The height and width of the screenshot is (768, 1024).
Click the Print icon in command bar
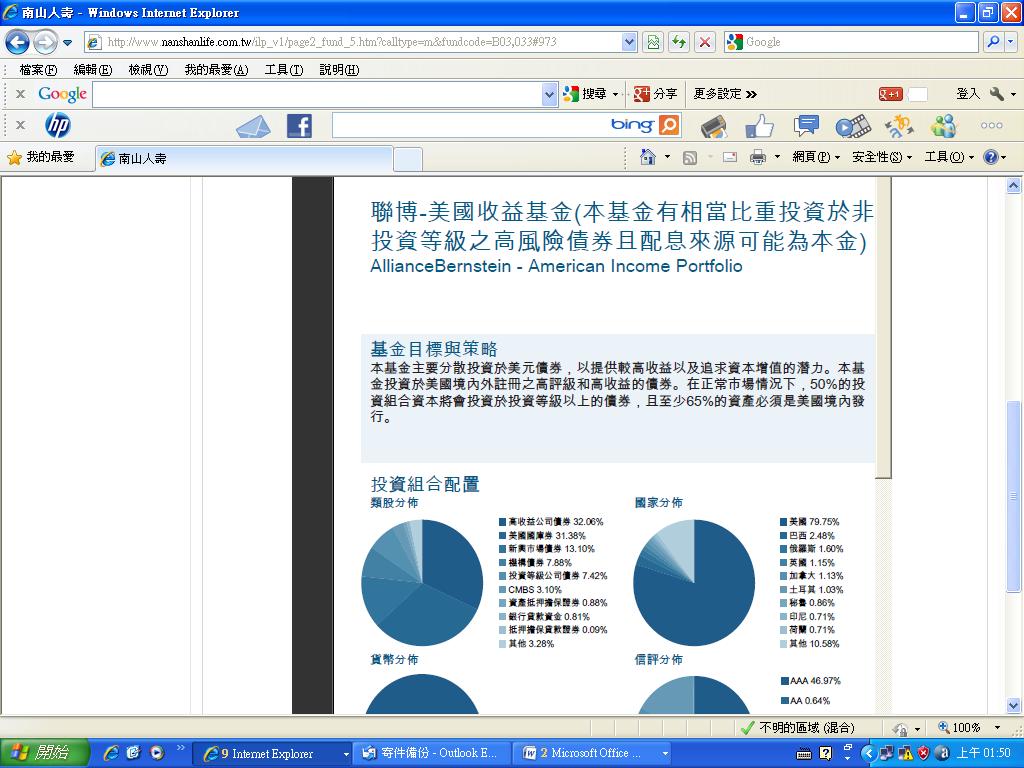pos(758,157)
